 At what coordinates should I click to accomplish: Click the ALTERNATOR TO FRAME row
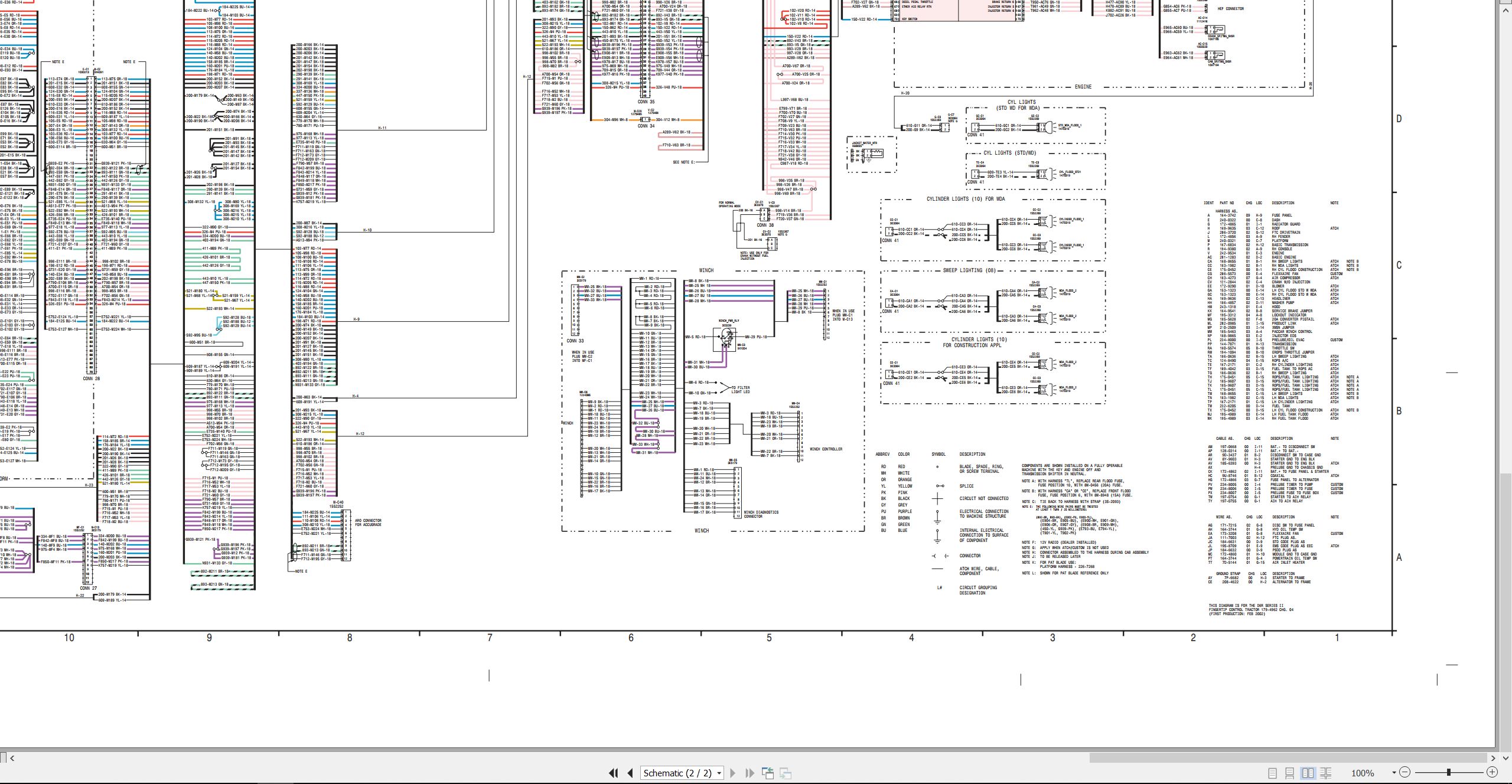click(x=1260, y=582)
